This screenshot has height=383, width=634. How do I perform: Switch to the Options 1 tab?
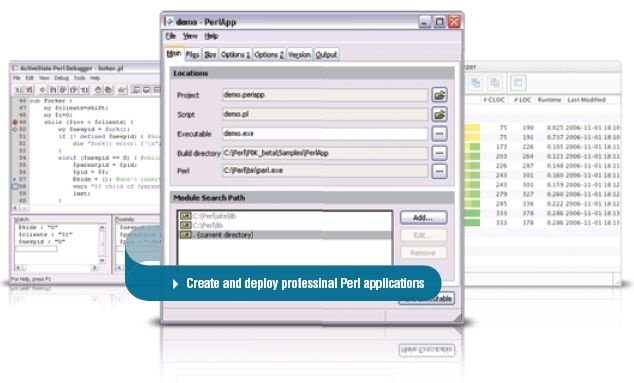click(x=235, y=55)
